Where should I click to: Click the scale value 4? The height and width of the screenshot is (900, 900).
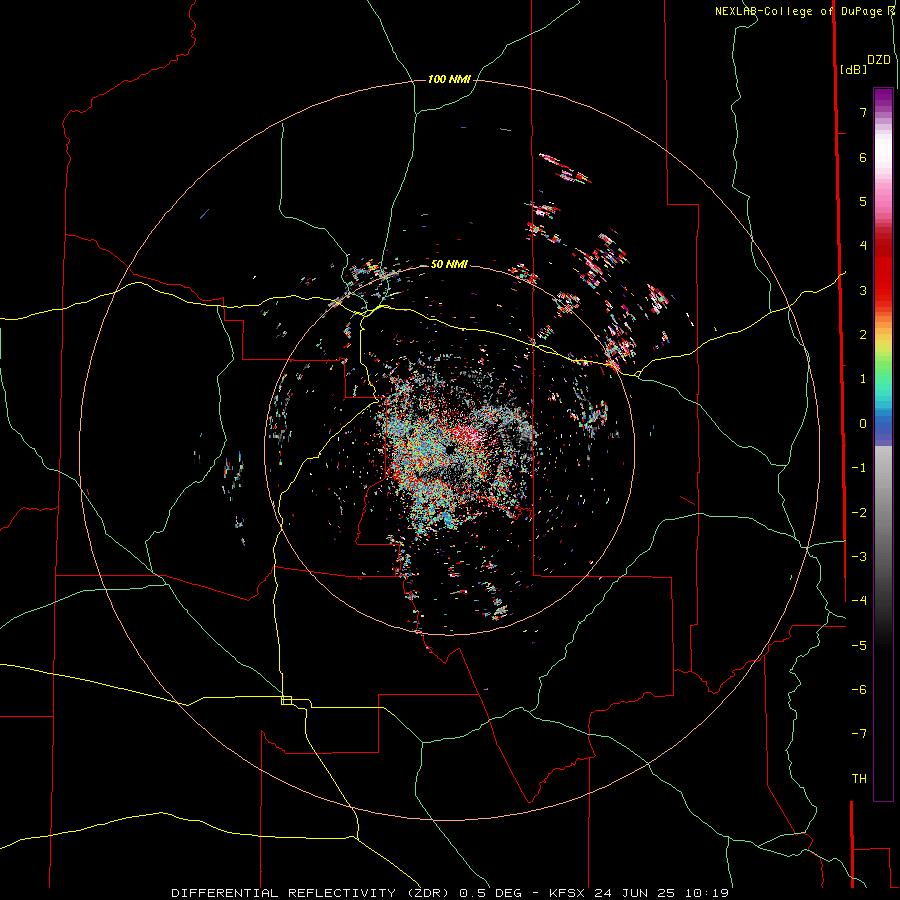(x=863, y=246)
